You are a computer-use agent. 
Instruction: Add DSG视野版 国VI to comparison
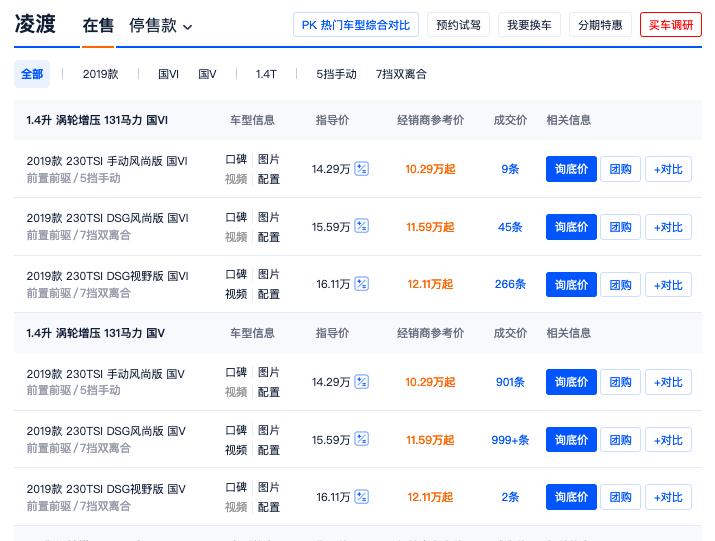pos(668,285)
